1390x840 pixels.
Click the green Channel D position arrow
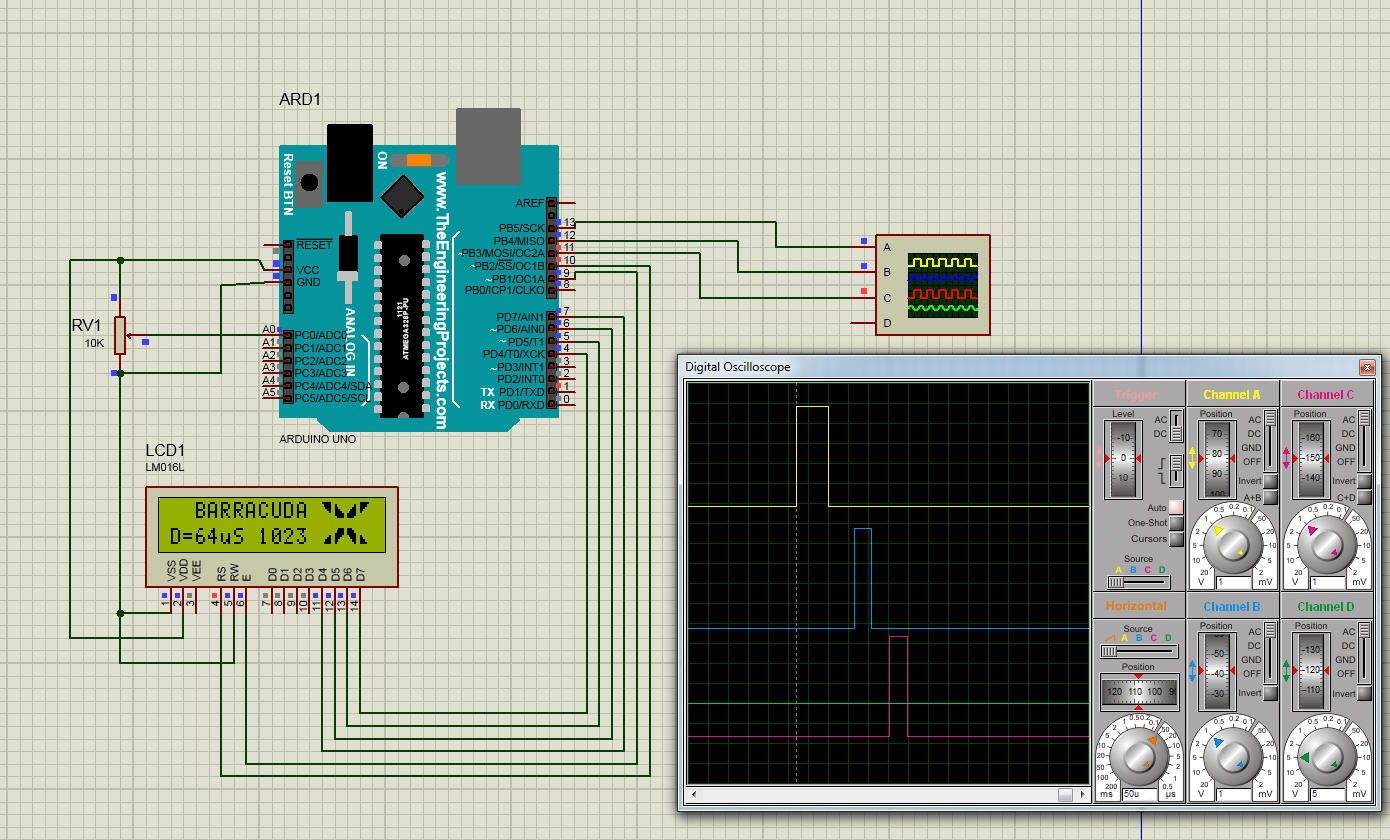pyautogui.click(x=1286, y=670)
